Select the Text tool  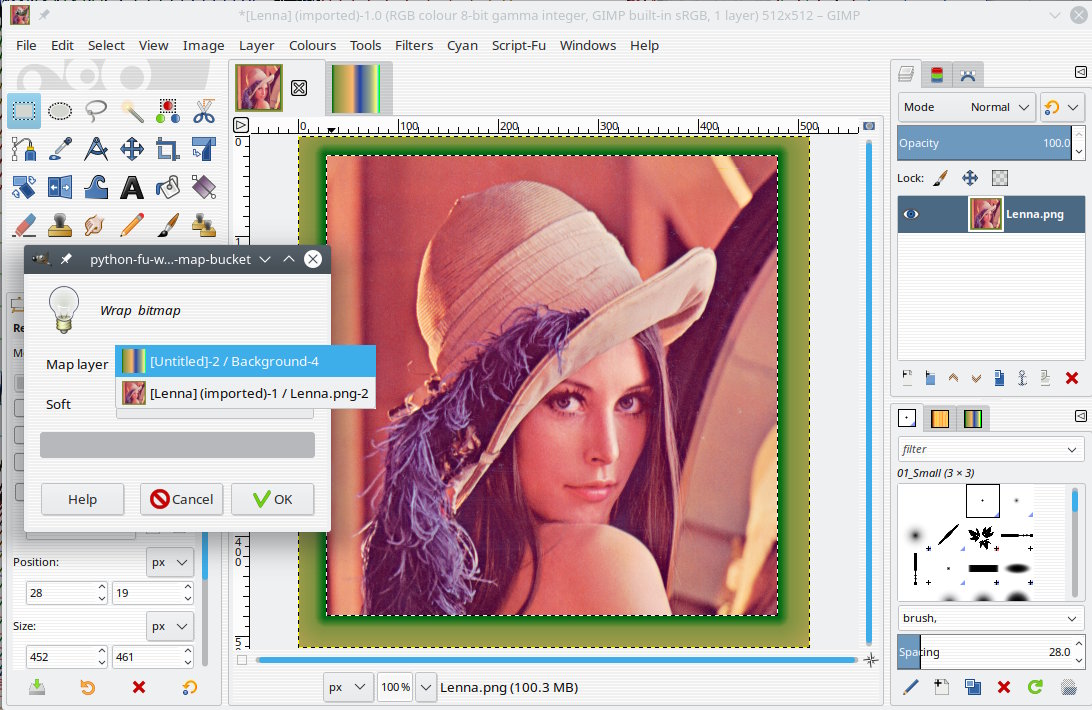click(132, 187)
